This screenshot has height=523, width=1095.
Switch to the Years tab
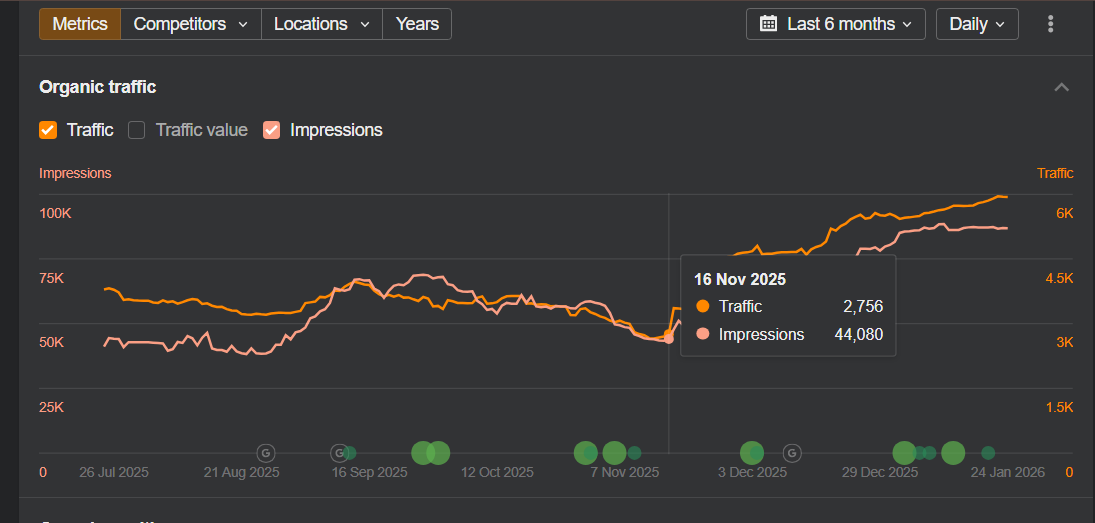click(x=417, y=24)
